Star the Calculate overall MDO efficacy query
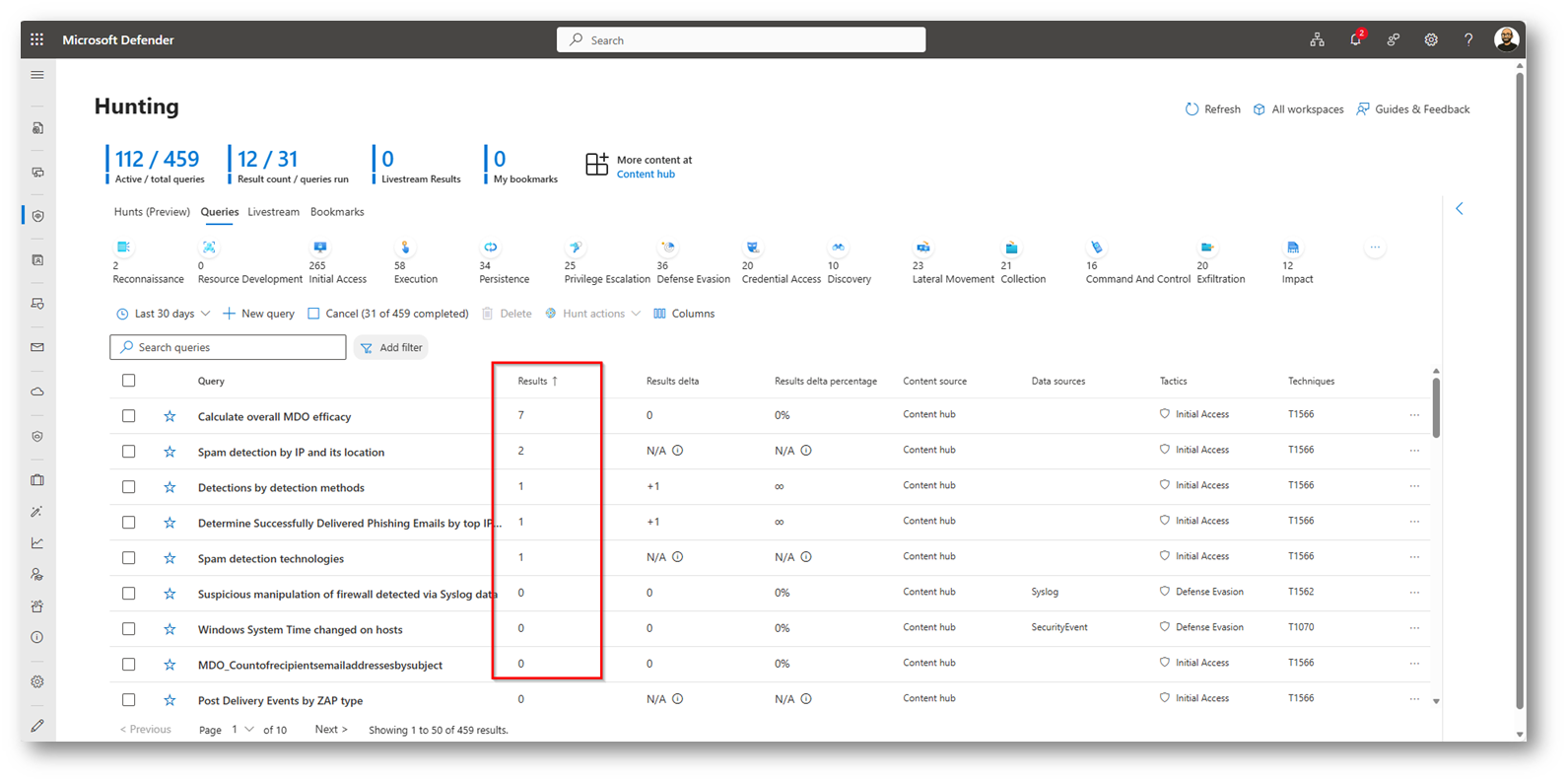 point(170,416)
